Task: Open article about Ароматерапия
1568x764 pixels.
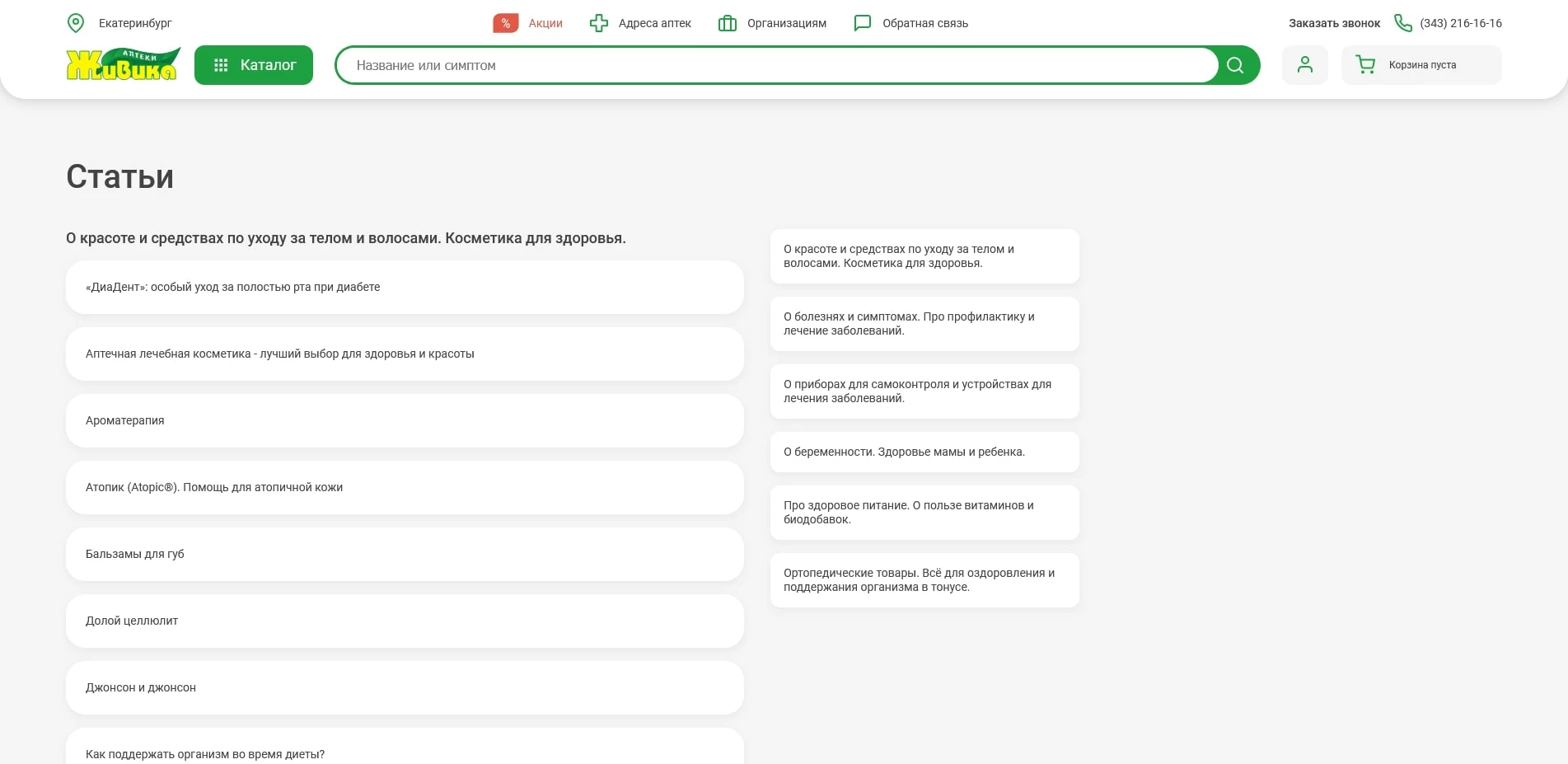Action: pyautogui.click(x=405, y=420)
